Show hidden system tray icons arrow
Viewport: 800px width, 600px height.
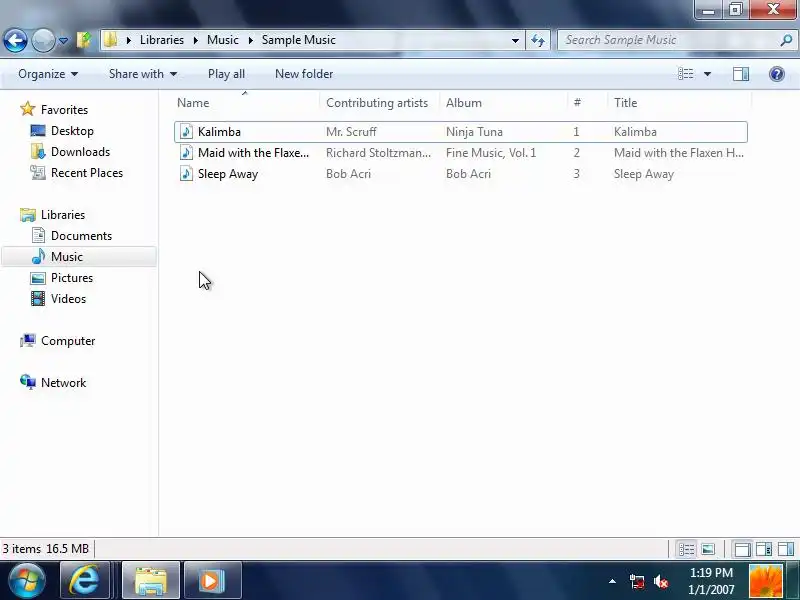coord(612,581)
